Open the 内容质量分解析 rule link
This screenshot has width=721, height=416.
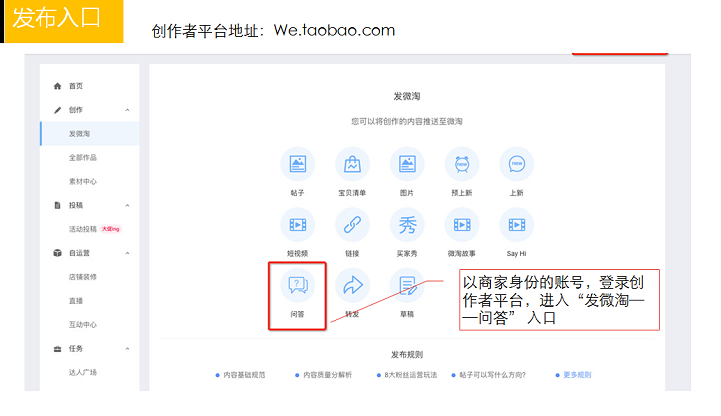click(x=327, y=375)
